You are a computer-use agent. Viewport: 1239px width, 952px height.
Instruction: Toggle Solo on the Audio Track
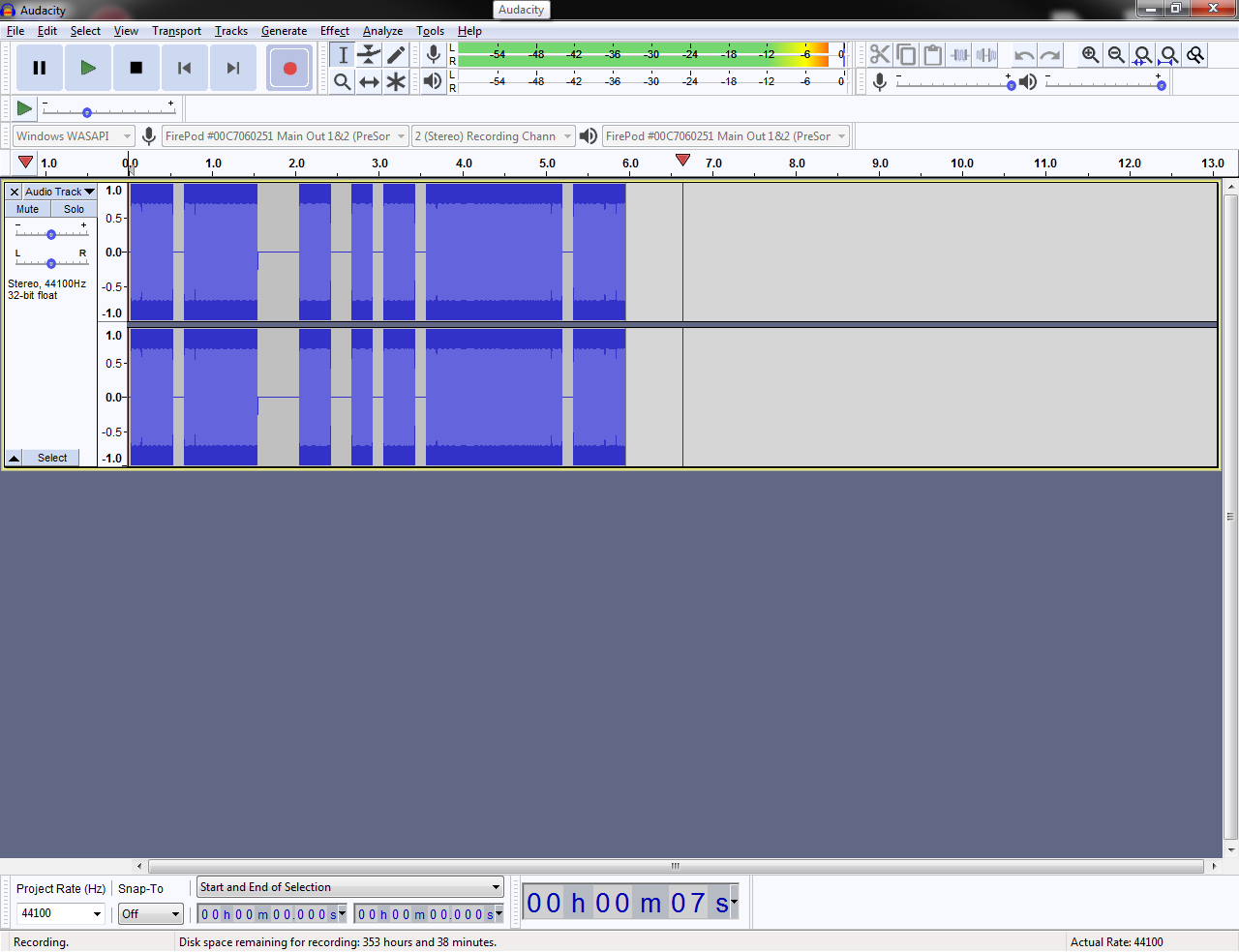tap(74, 209)
